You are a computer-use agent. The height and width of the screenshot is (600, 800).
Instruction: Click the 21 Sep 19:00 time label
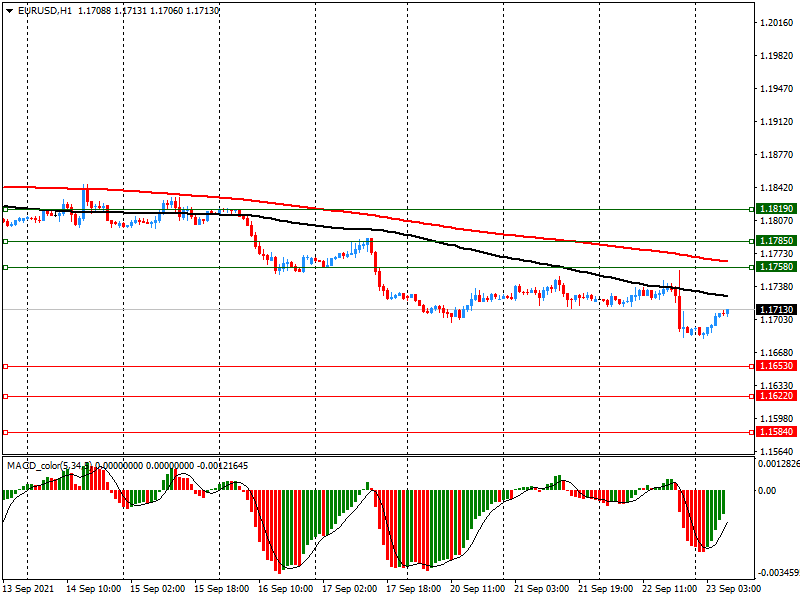[606, 589]
